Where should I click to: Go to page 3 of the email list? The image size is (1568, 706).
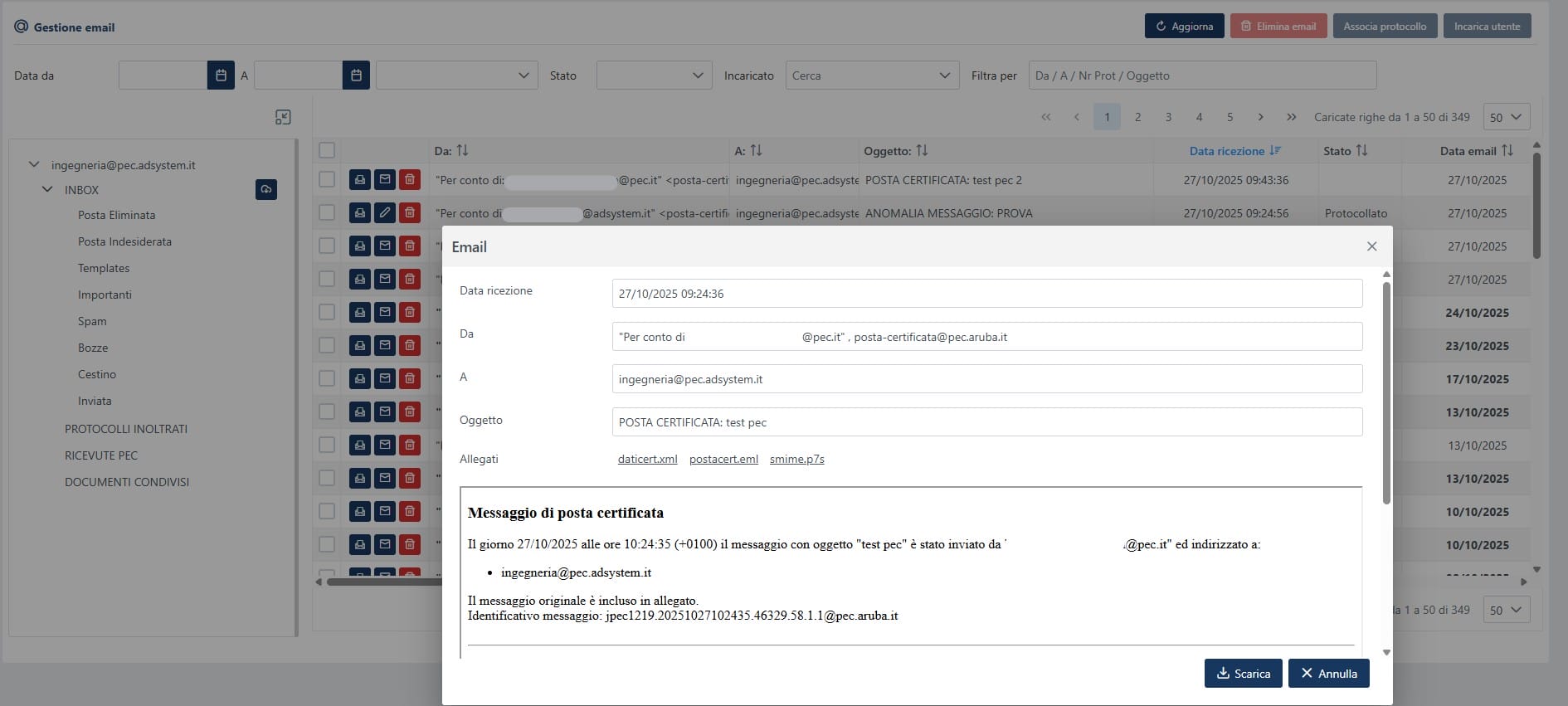[1168, 117]
